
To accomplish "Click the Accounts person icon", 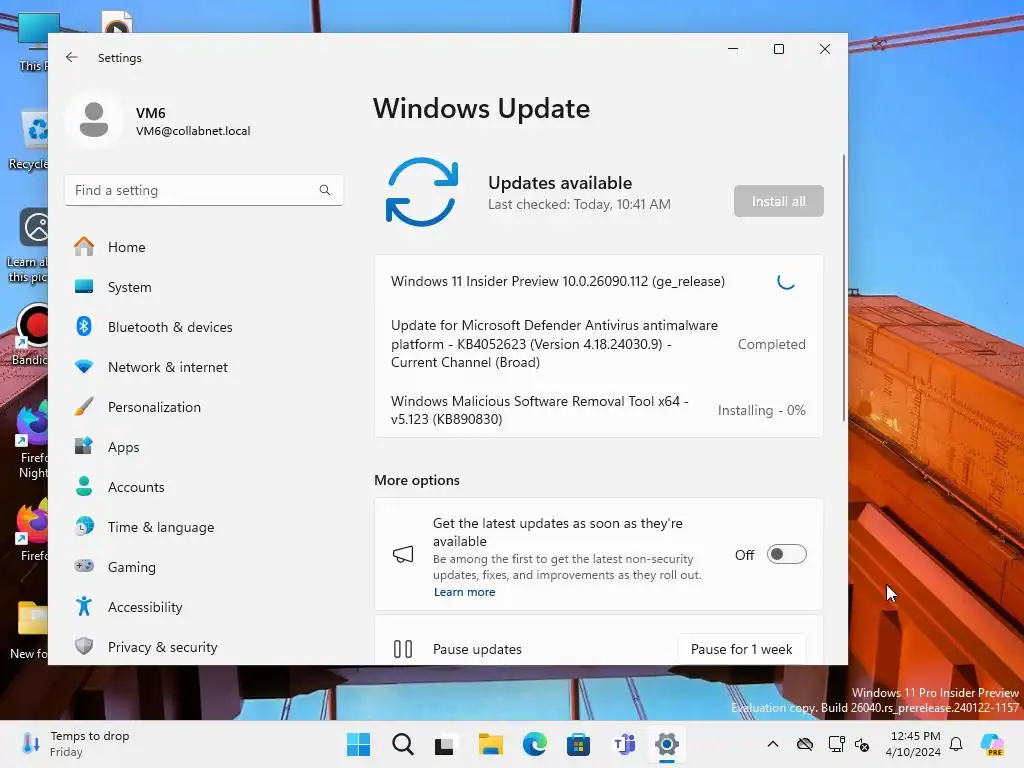I will pyautogui.click(x=84, y=487).
